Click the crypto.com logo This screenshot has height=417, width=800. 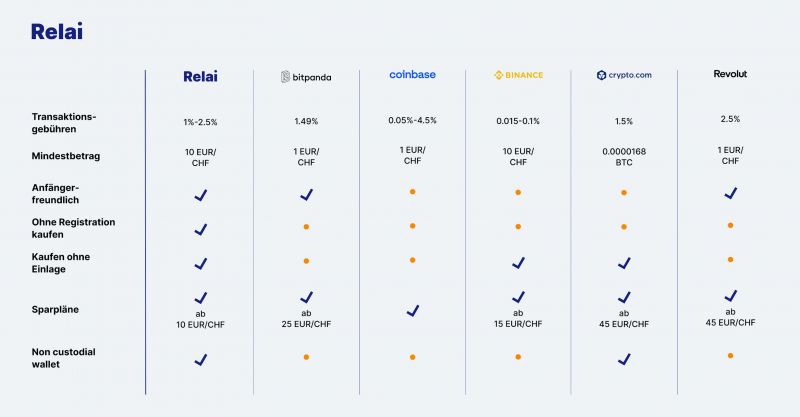point(624,75)
